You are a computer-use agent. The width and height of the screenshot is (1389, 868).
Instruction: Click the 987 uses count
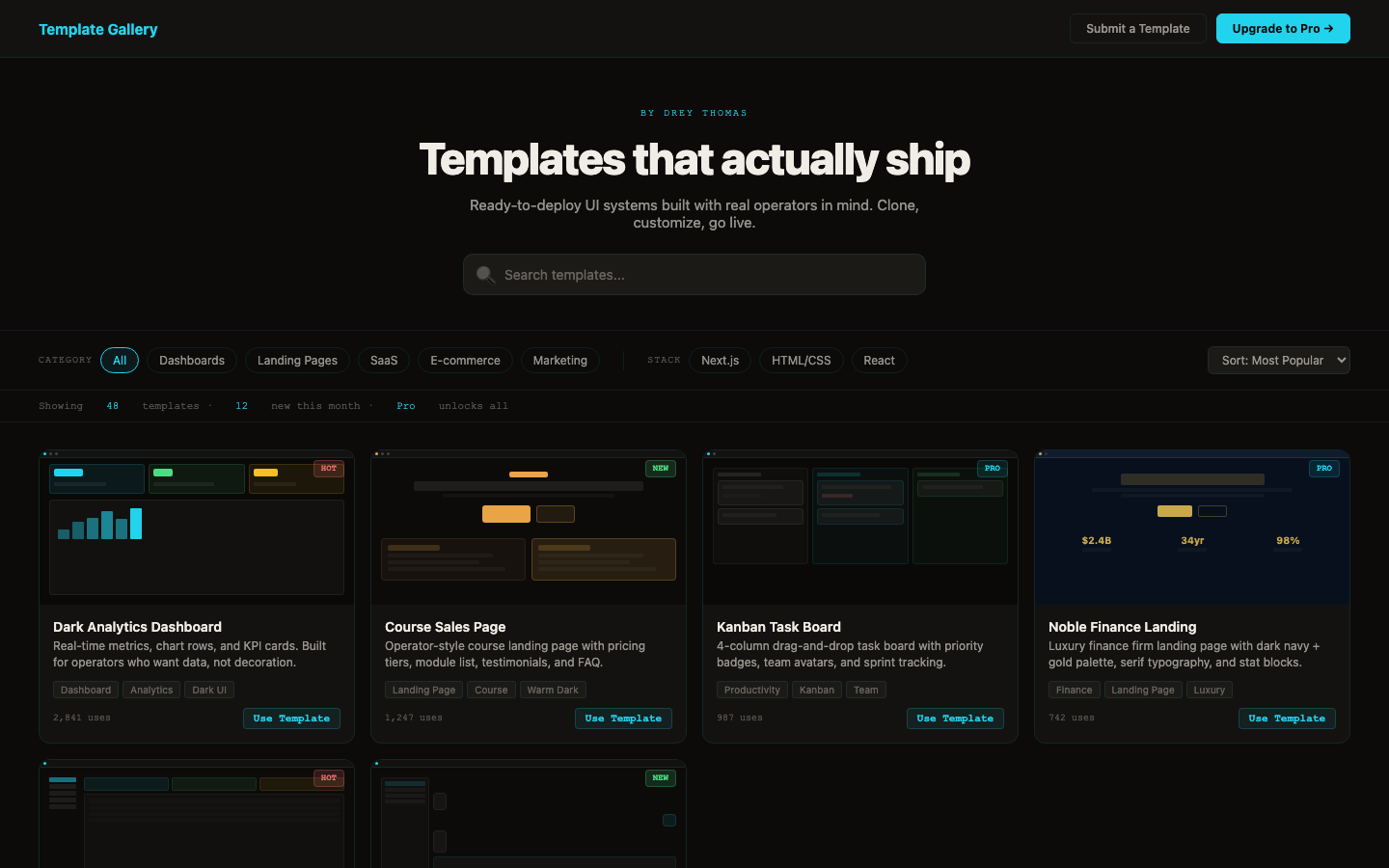(x=740, y=718)
